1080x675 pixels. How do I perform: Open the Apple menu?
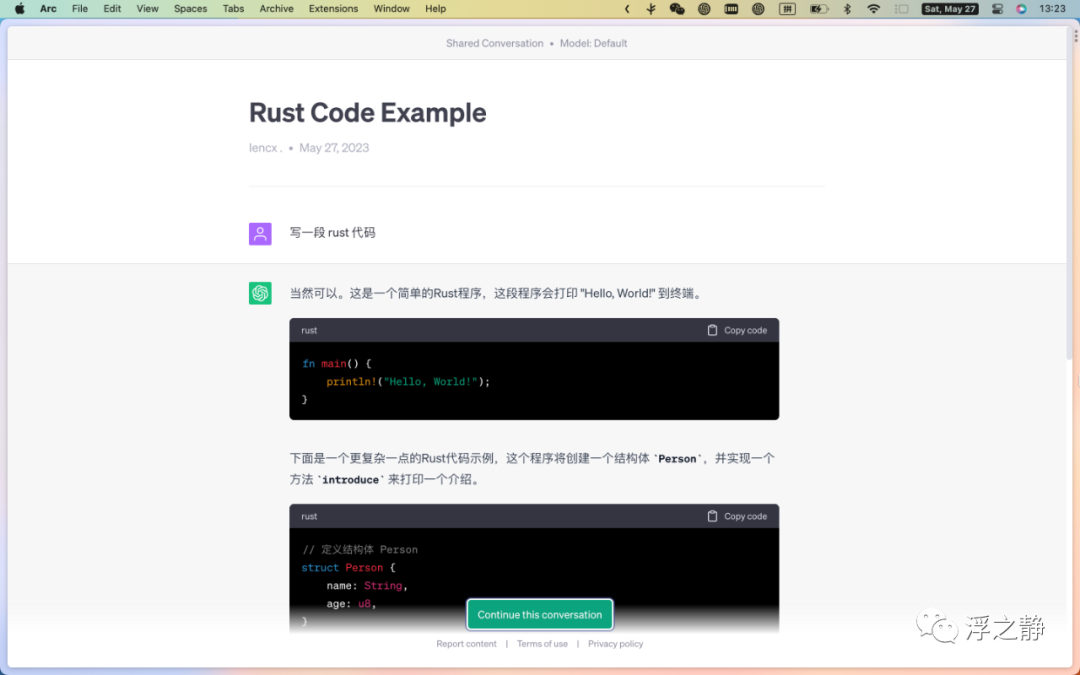click(19, 9)
